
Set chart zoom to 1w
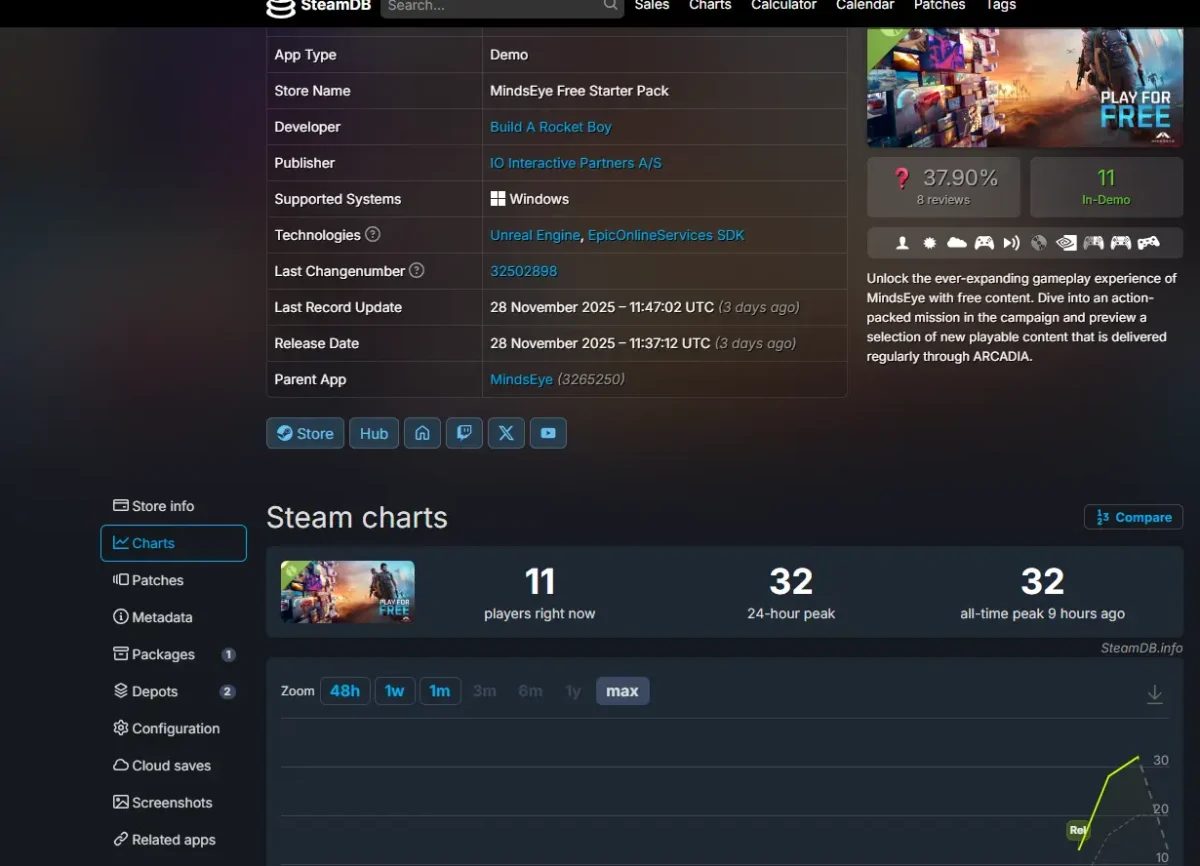pyautogui.click(x=395, y=691)
